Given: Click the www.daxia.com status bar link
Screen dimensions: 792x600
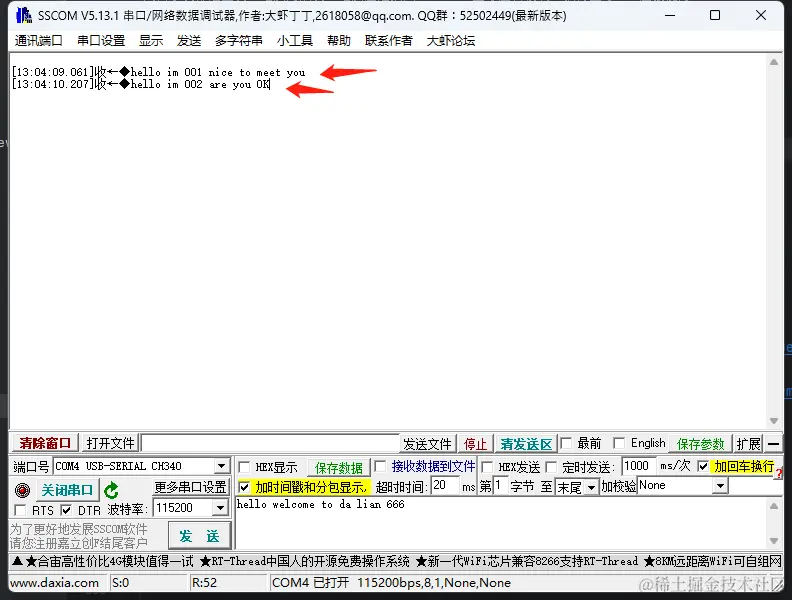Looking at the screenshot, I should point(55,583).
